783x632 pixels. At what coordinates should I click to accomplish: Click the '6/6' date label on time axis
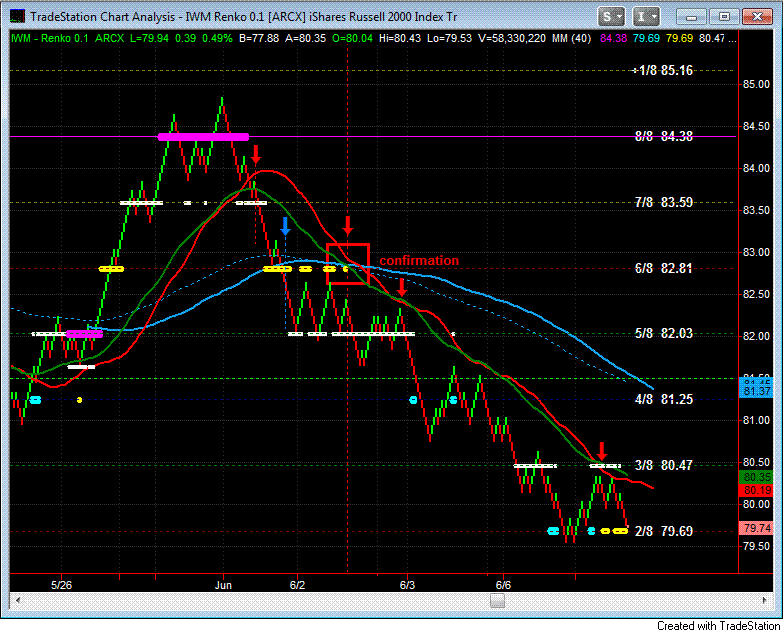503,585
